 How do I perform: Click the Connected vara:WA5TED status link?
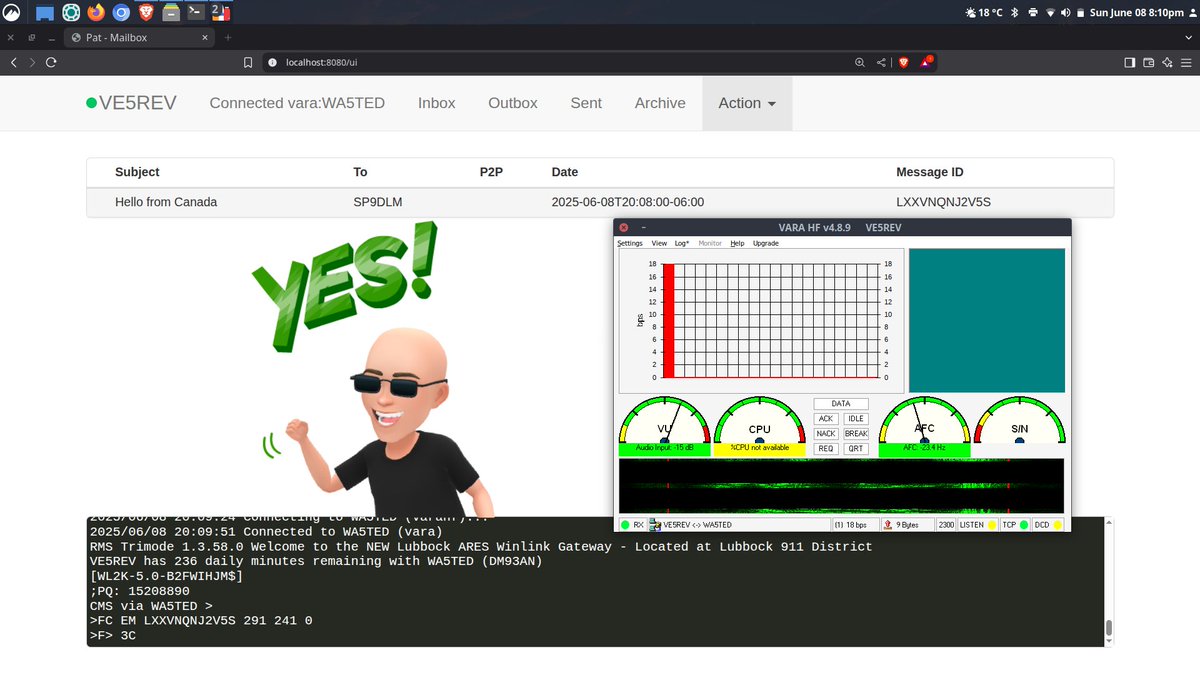pos(297,103)
